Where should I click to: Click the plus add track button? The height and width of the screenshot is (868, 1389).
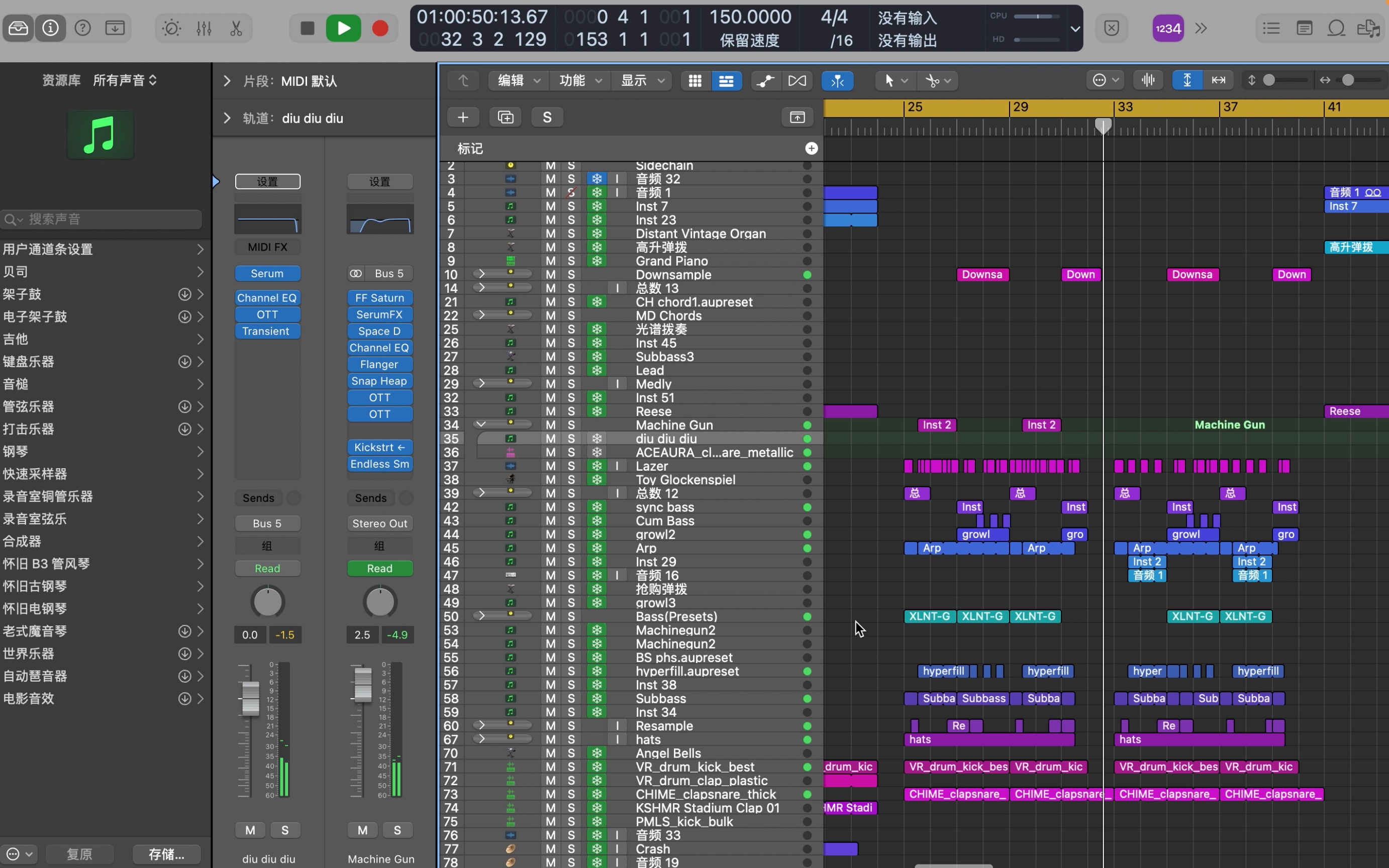point(463,117)
